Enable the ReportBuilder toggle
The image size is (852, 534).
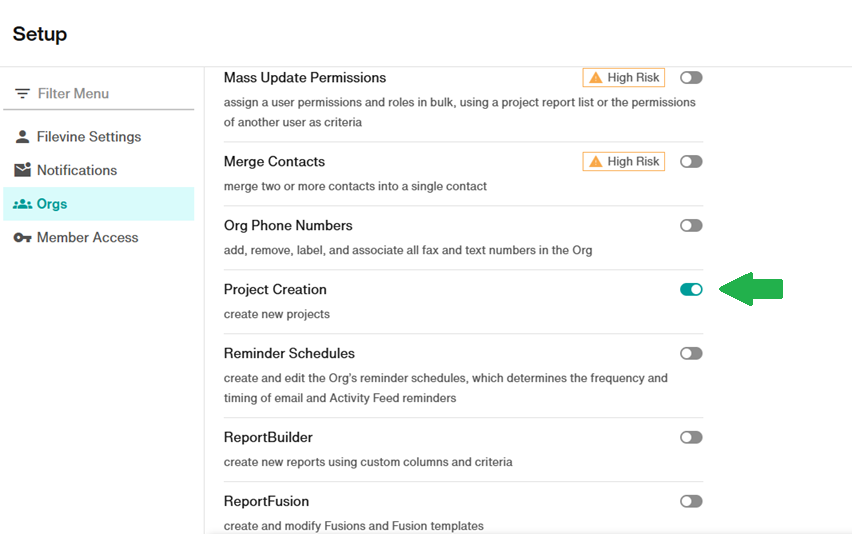coord(691,437)
